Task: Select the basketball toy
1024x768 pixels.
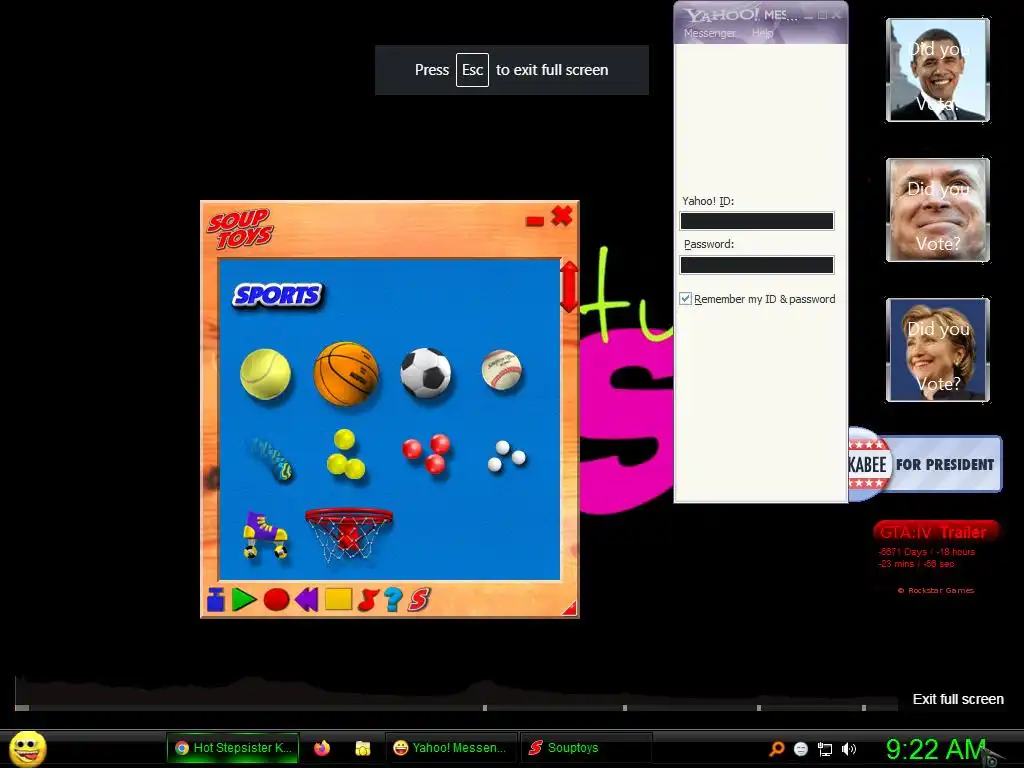Action: click(346, 374)
